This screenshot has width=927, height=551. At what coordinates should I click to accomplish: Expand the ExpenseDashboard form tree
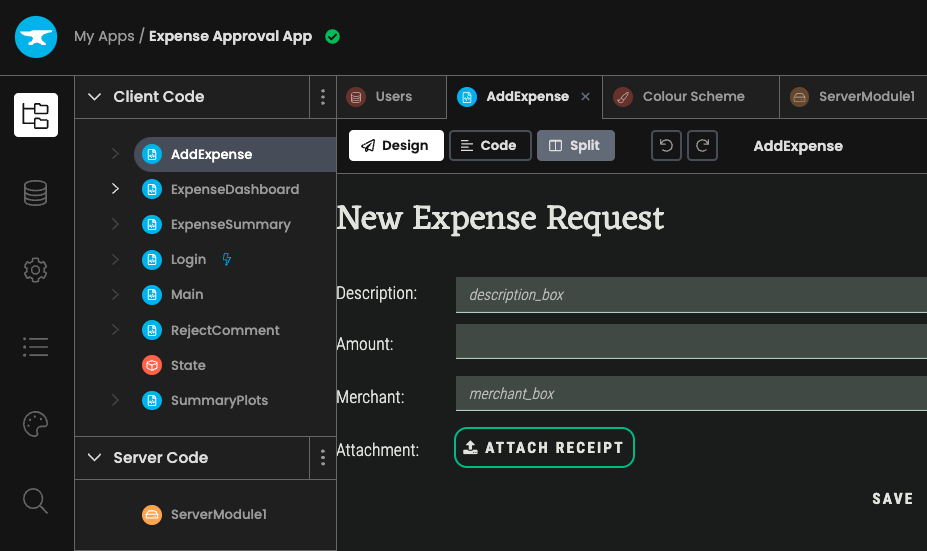115,189
